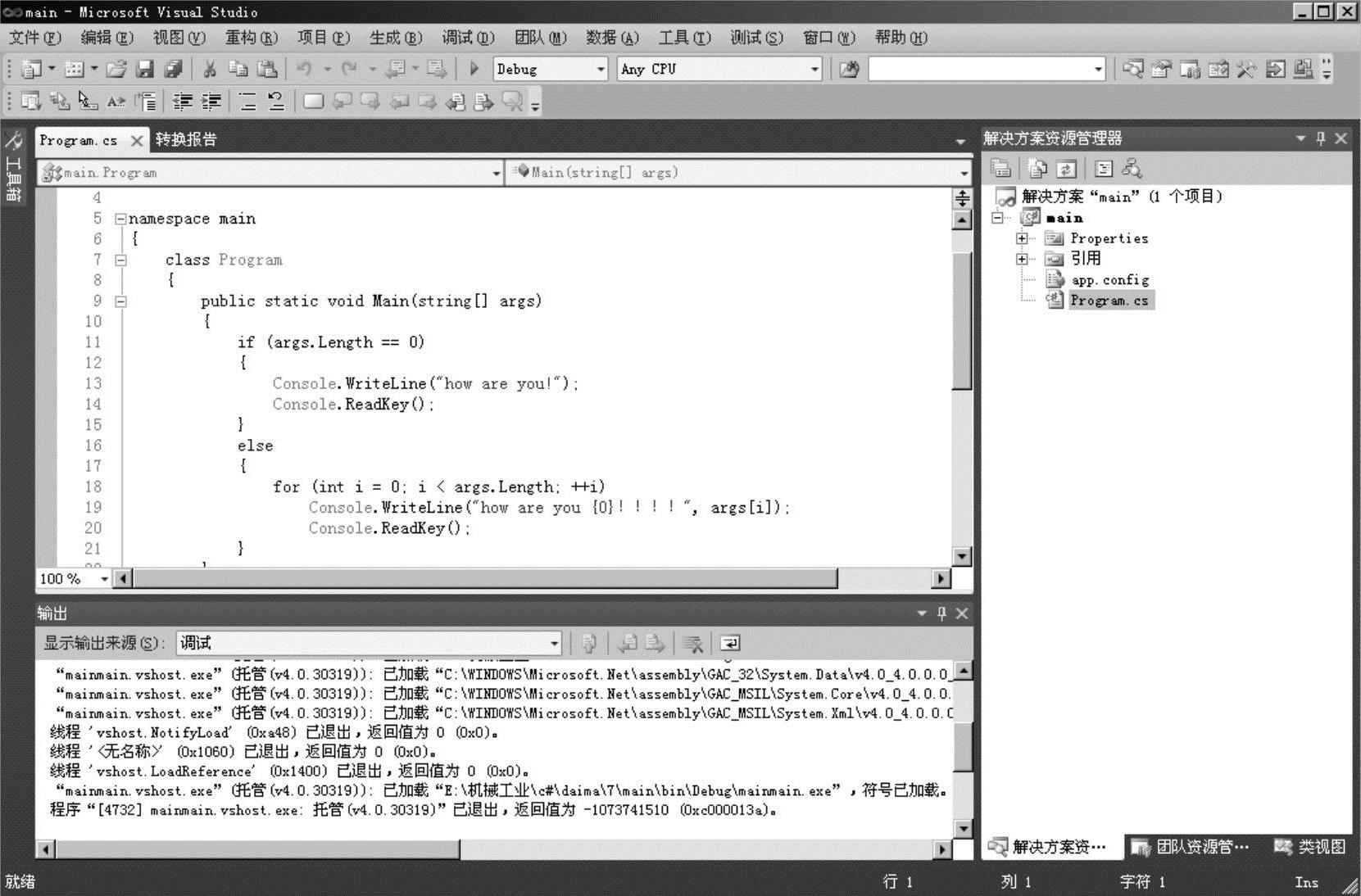Open the Toolbox hammer-and-wrench icon
The image size is (1361, 896).
click(x=1246, y=69)
